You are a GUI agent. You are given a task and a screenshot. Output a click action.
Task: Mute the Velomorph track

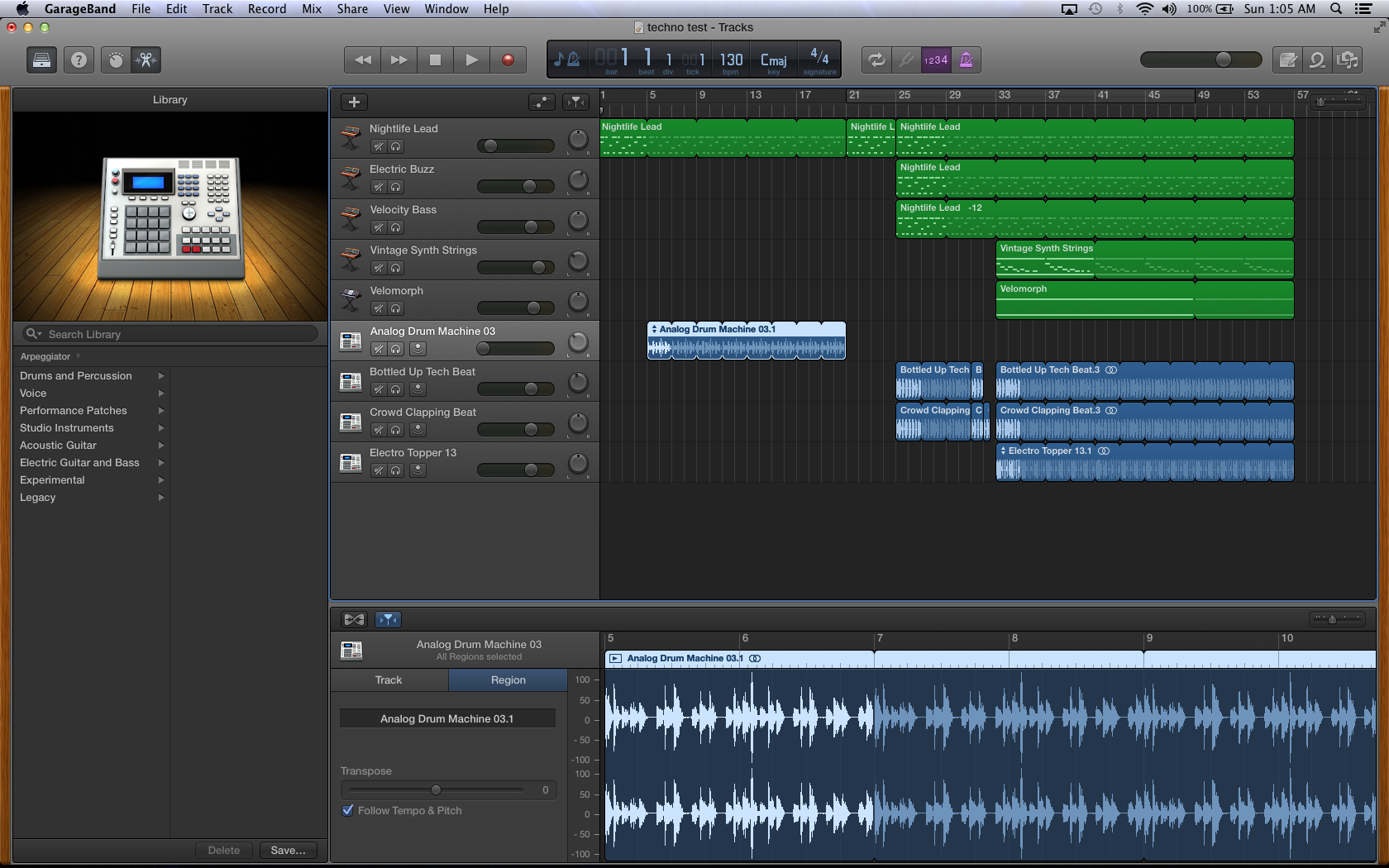click(x=379, y=308)
